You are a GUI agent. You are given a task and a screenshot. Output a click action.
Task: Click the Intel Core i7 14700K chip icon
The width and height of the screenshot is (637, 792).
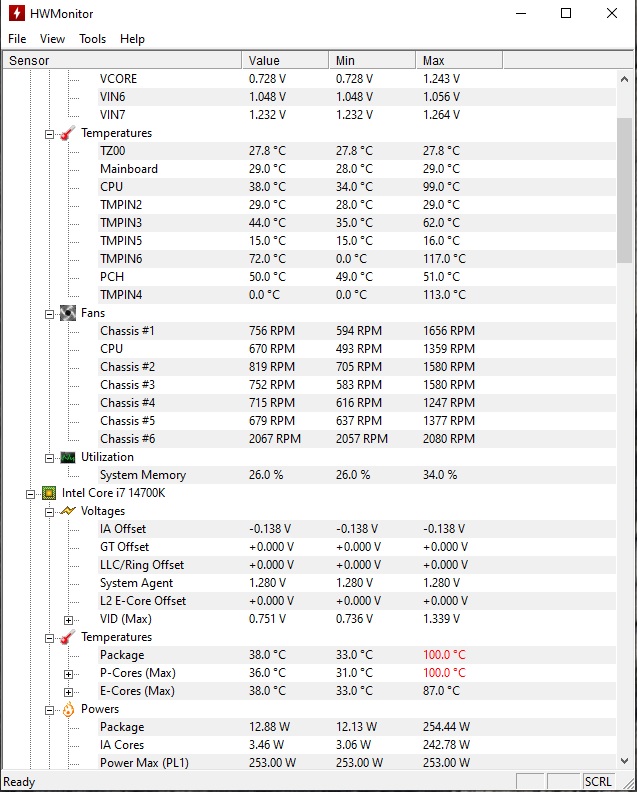[48, 493]
